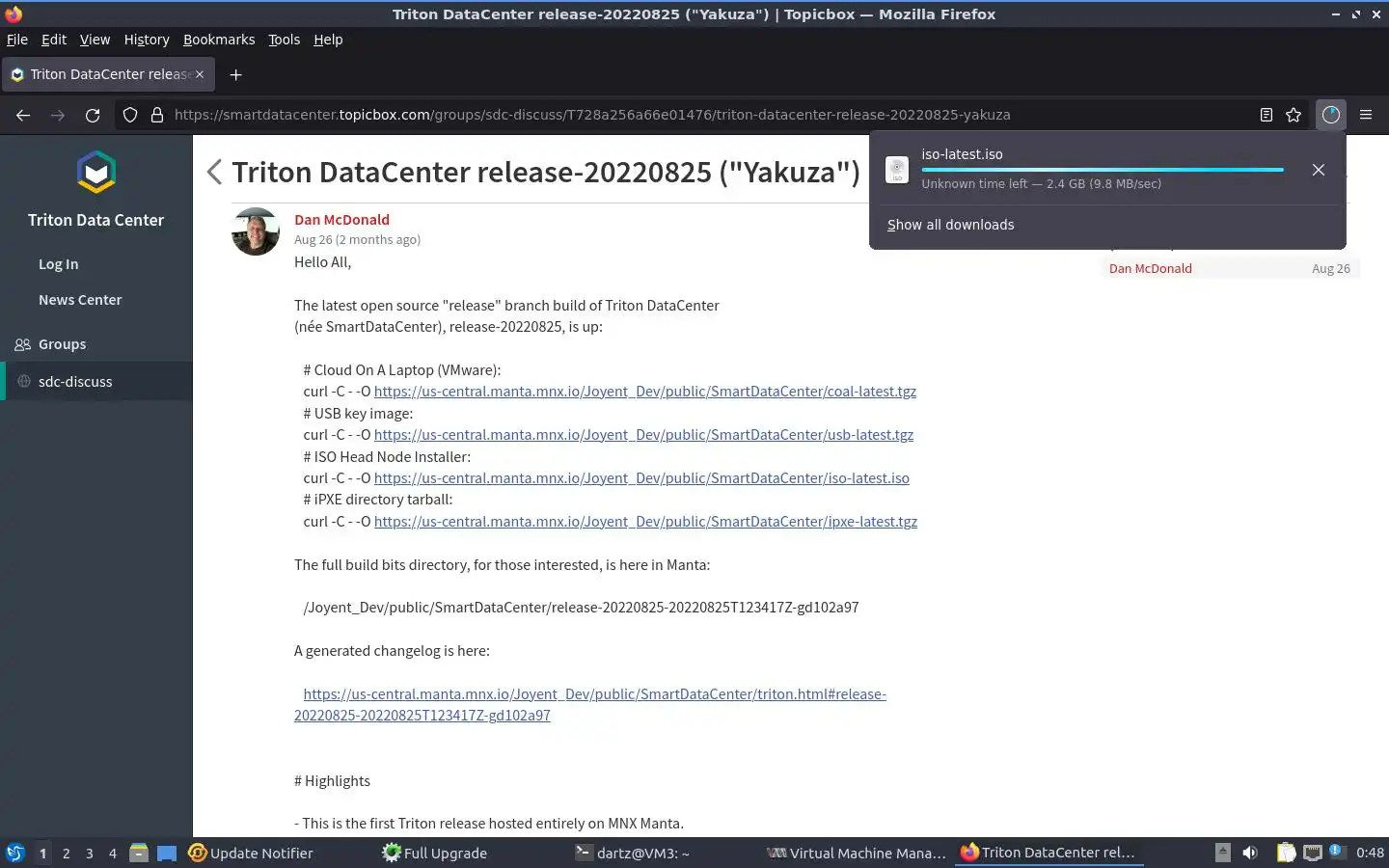The image size is (1389, 868).
Task: Switch to workspace 2
Action: [x=66, y=853]
